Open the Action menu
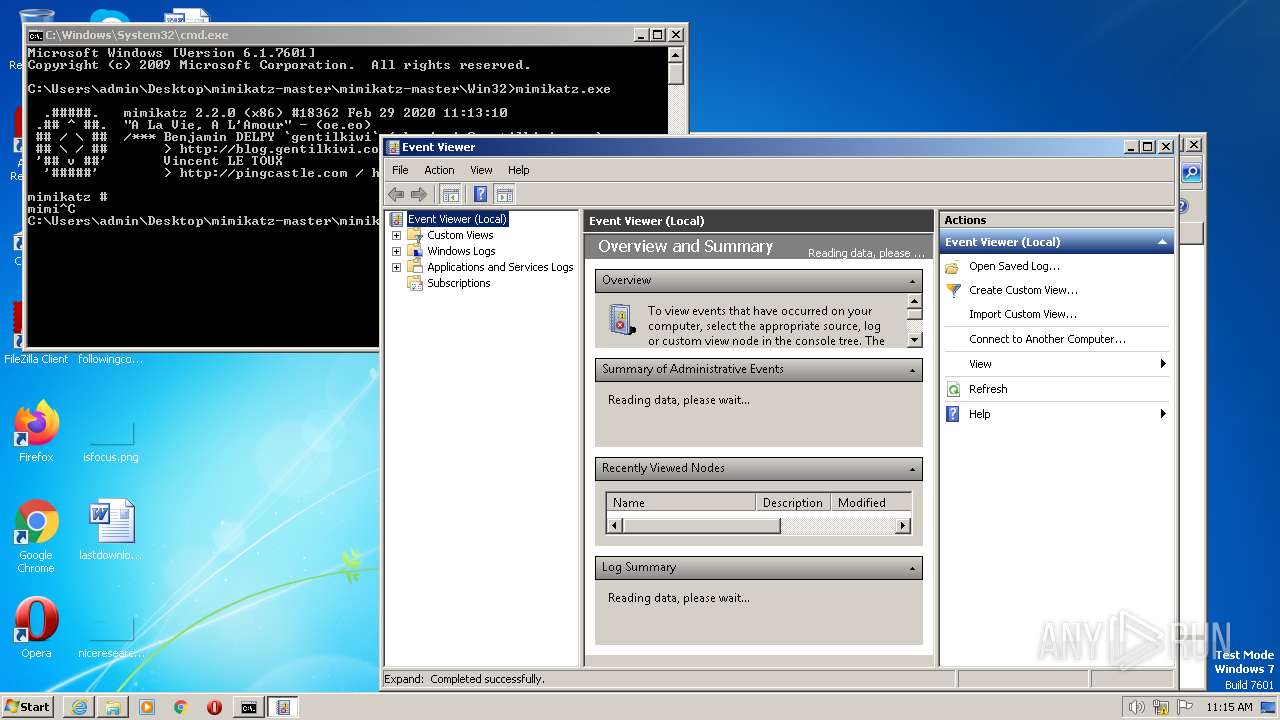This screenshot has width=1280, height=720. (x=439, y=170)
